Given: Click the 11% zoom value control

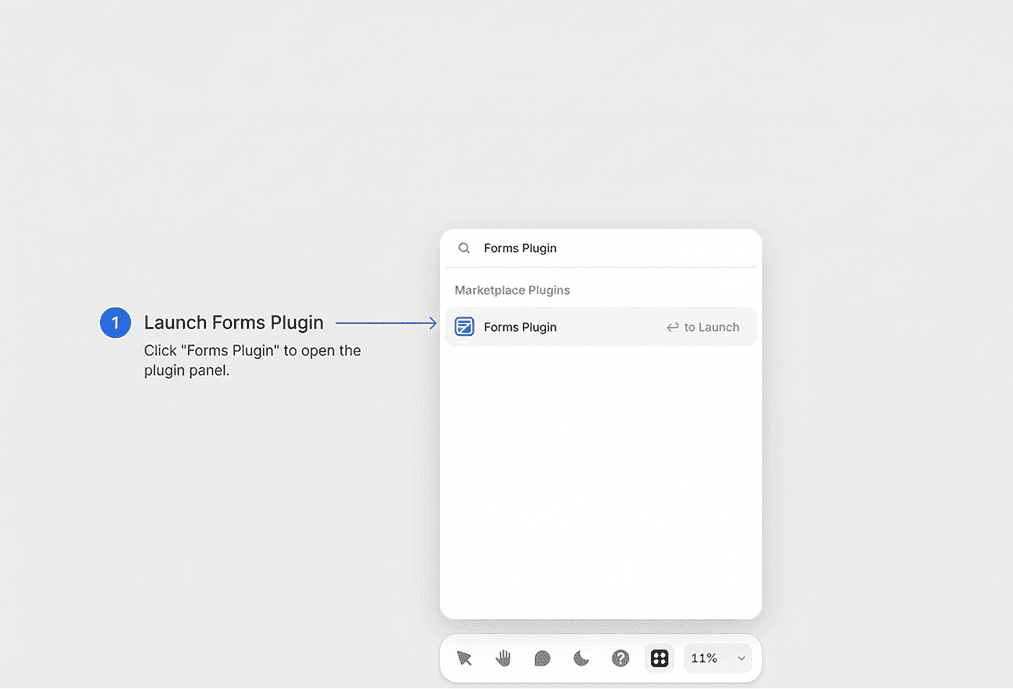Looking at the screenshot, I should pos(705,658).
